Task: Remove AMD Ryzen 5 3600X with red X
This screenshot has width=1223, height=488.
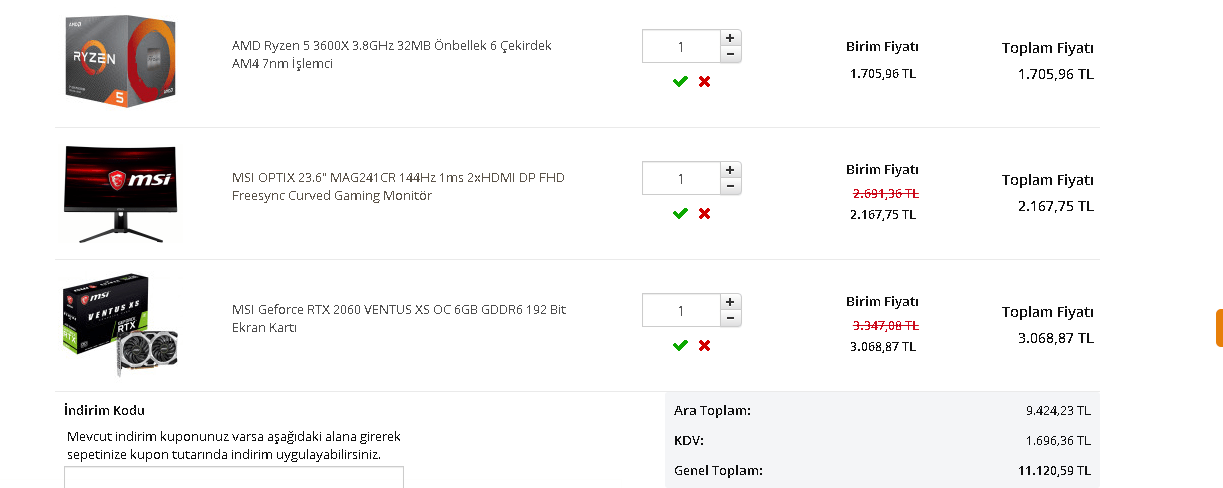Action: tap(704, 81)
